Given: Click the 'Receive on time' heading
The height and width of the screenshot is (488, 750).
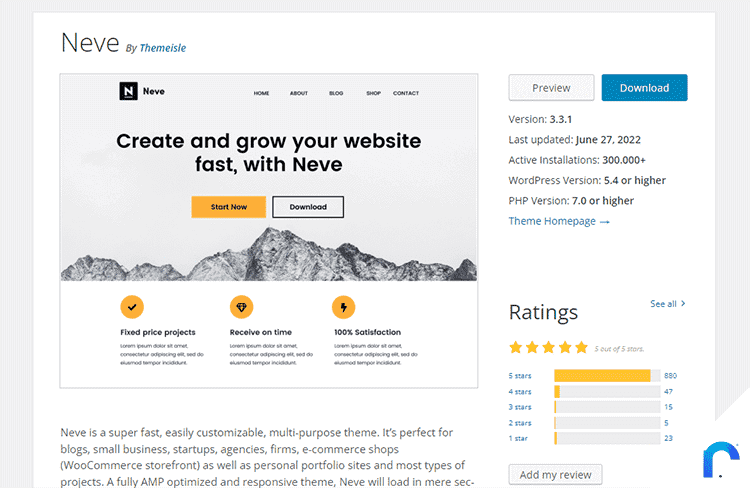Looking at the screenshot, I should [261, 332].
